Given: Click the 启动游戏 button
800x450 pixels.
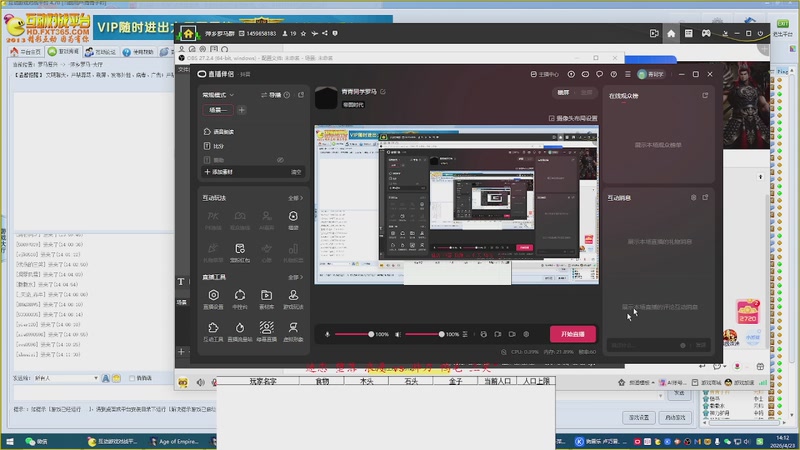Looking at the screenshot, I should (675, 417).
